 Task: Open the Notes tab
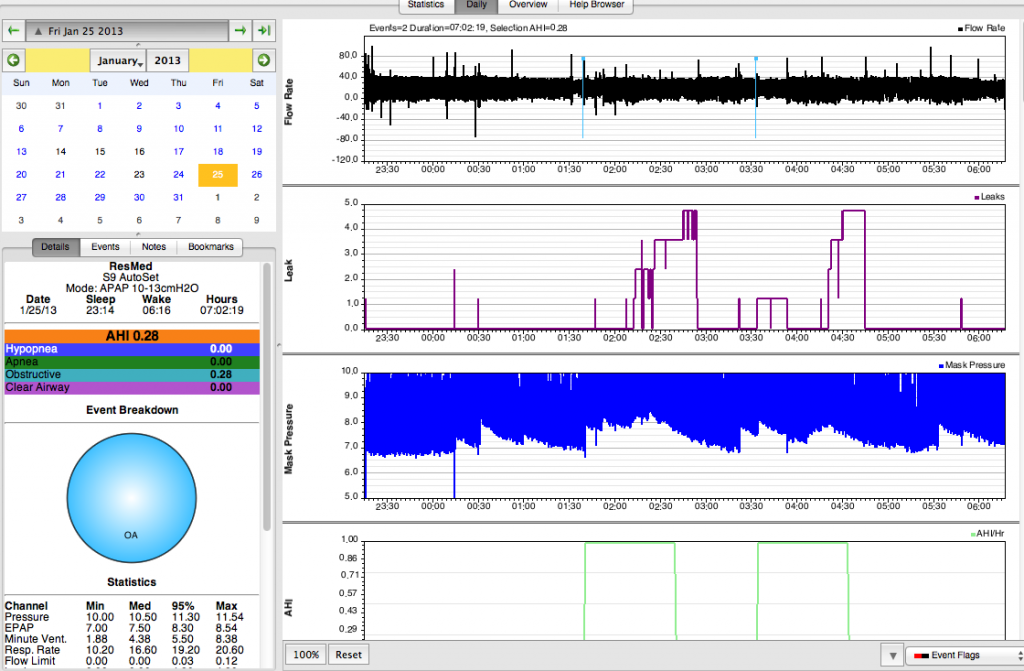point(153,247)
